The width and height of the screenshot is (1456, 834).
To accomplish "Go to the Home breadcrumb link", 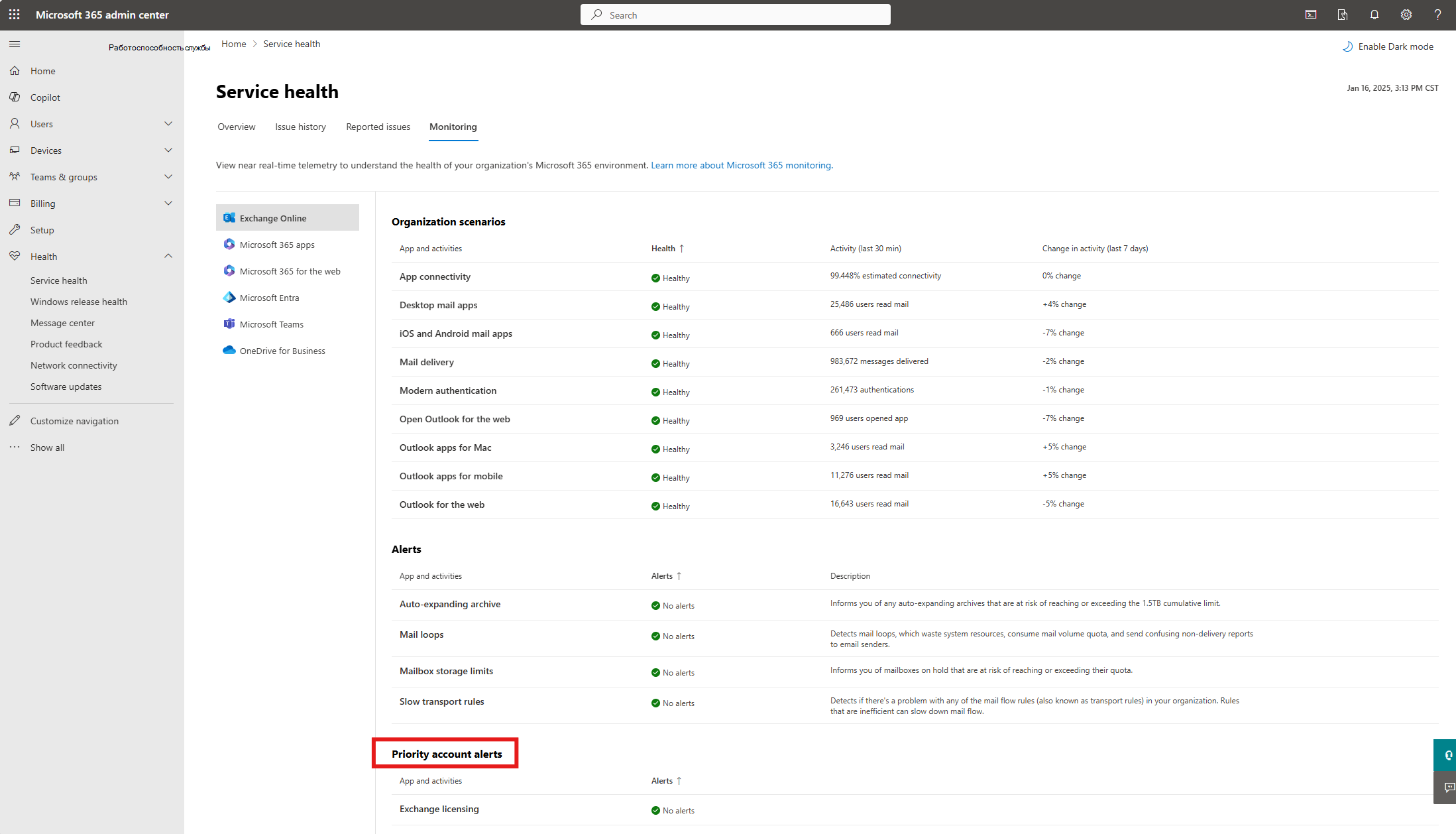I will (234, 44).
